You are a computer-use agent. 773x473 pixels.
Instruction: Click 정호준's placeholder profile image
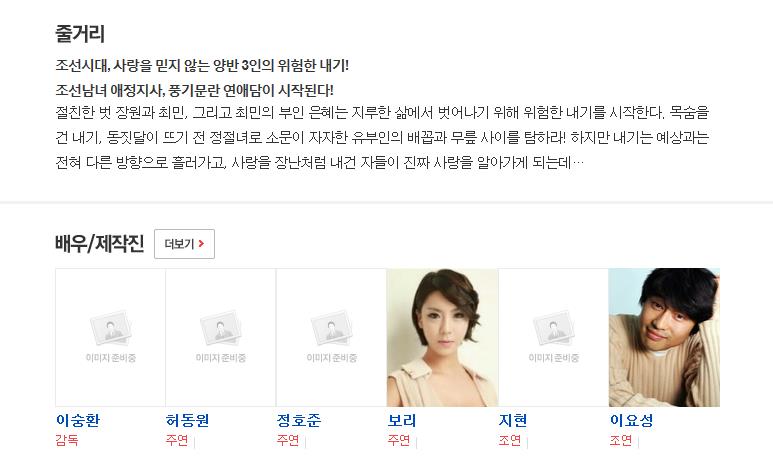point(331,337)
